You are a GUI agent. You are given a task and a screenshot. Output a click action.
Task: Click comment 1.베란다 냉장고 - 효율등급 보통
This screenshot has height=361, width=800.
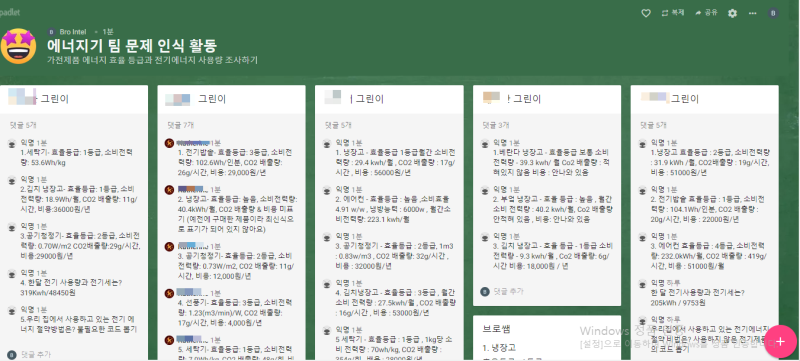click(551, 162)
